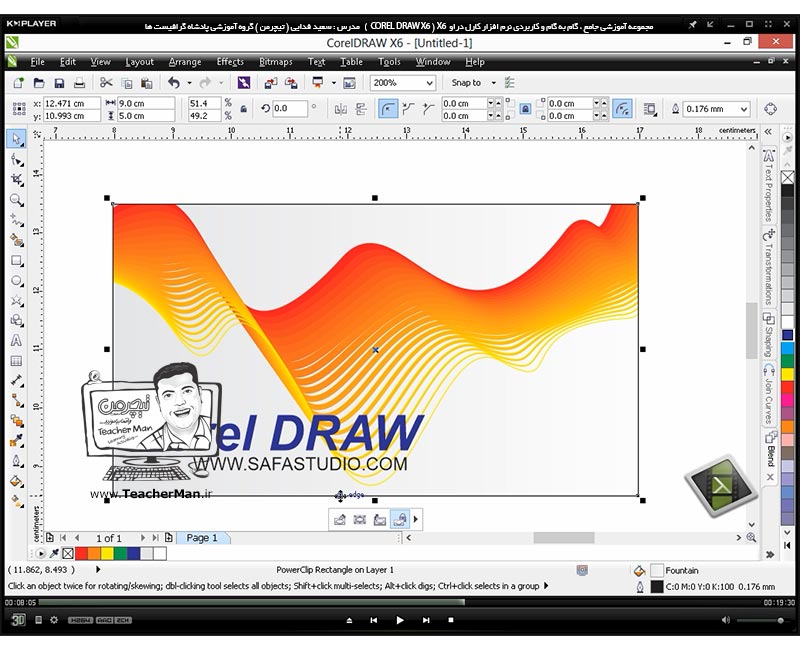The width and height of the screenshot is (800, 650).
Task: Toggle Relative corner scaling button
Action: [622, 109]
